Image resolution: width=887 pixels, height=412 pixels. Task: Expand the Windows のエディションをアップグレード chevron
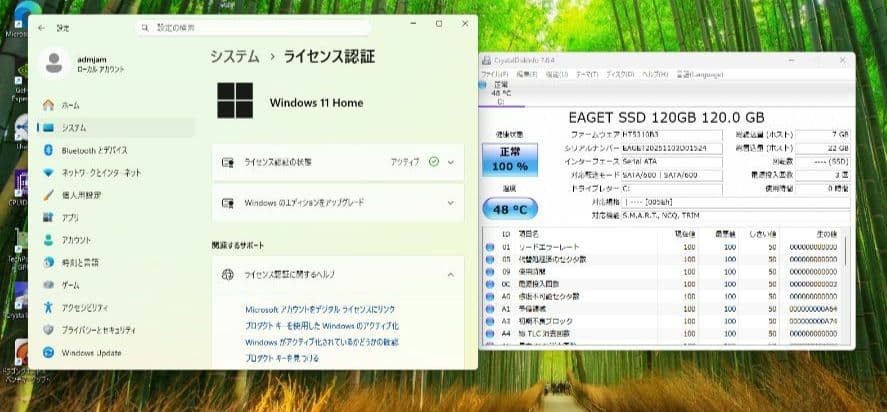point(451,203)
